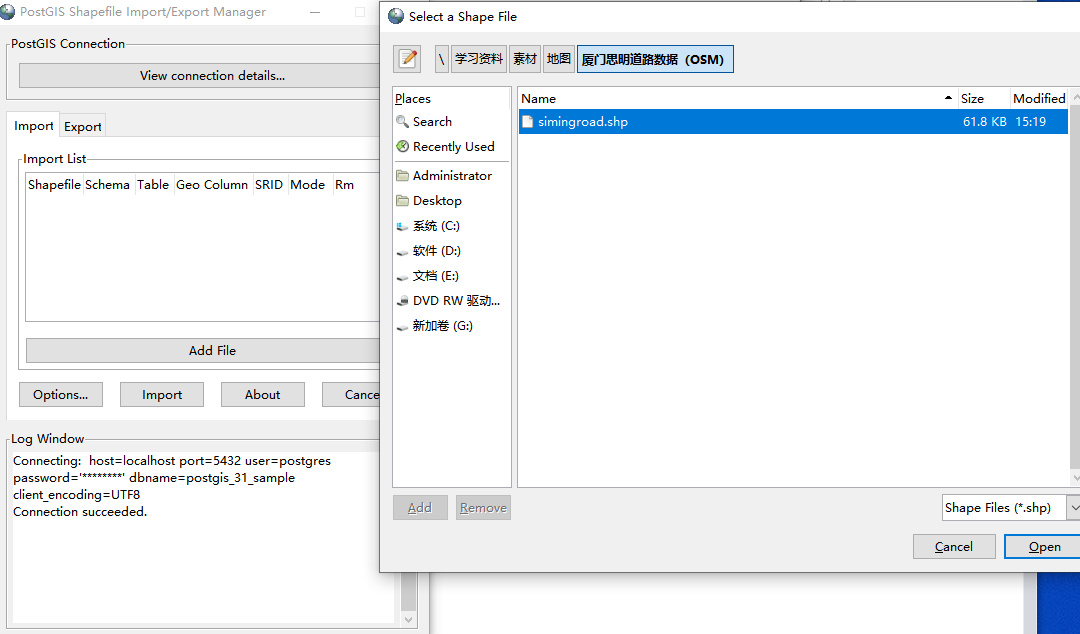Click the Geo Column header
Image resolution: width=1080 pixels, height=634 pixels.
pyautogui.click(x=212, y=185)
